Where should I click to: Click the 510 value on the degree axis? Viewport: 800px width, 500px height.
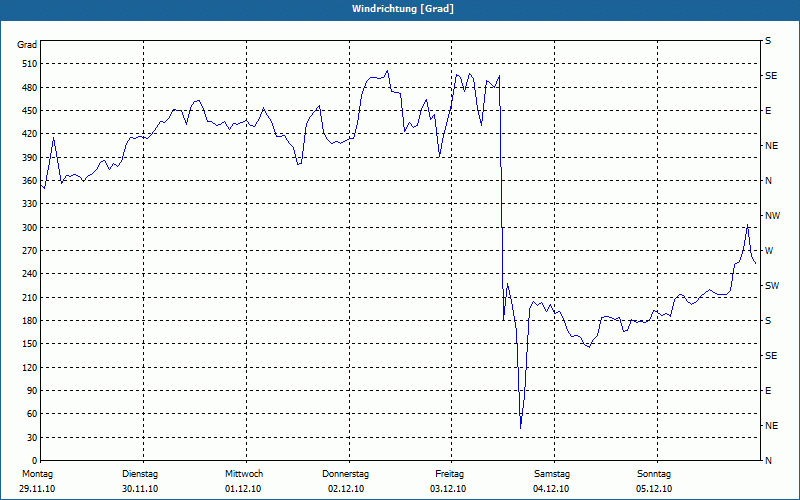(30, 64)
